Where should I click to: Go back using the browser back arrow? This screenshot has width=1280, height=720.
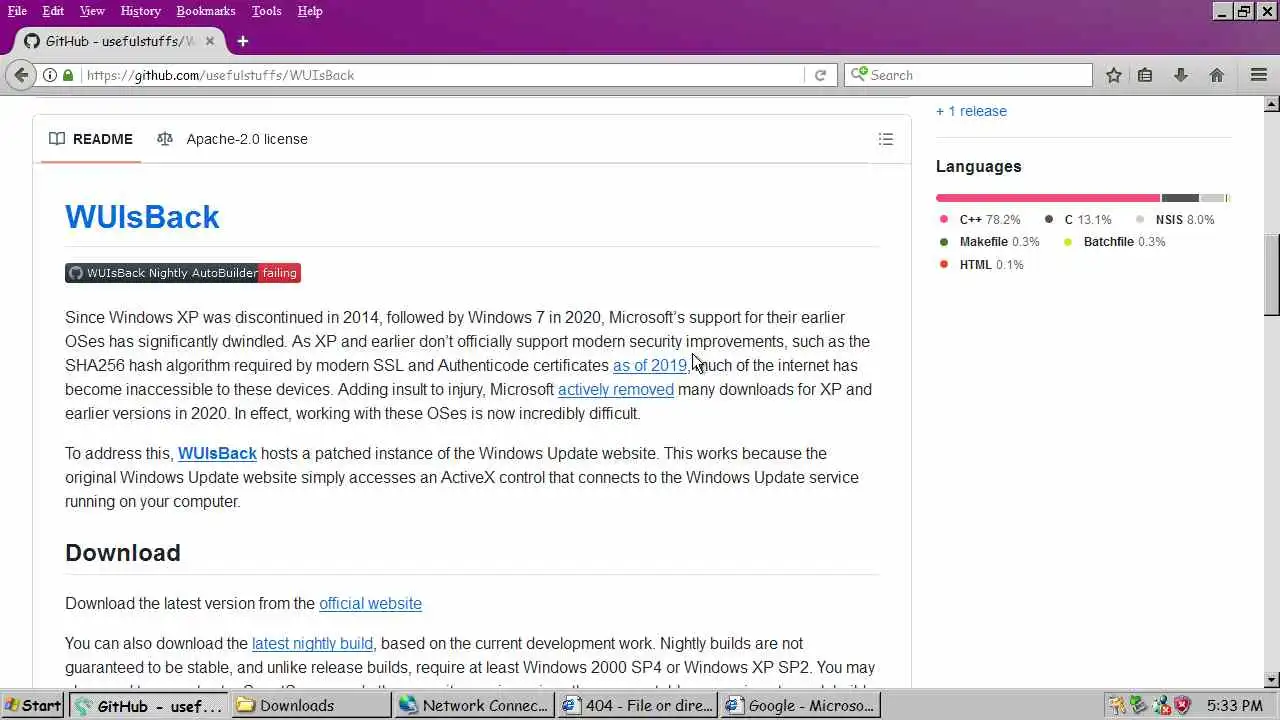click(21, 75)
